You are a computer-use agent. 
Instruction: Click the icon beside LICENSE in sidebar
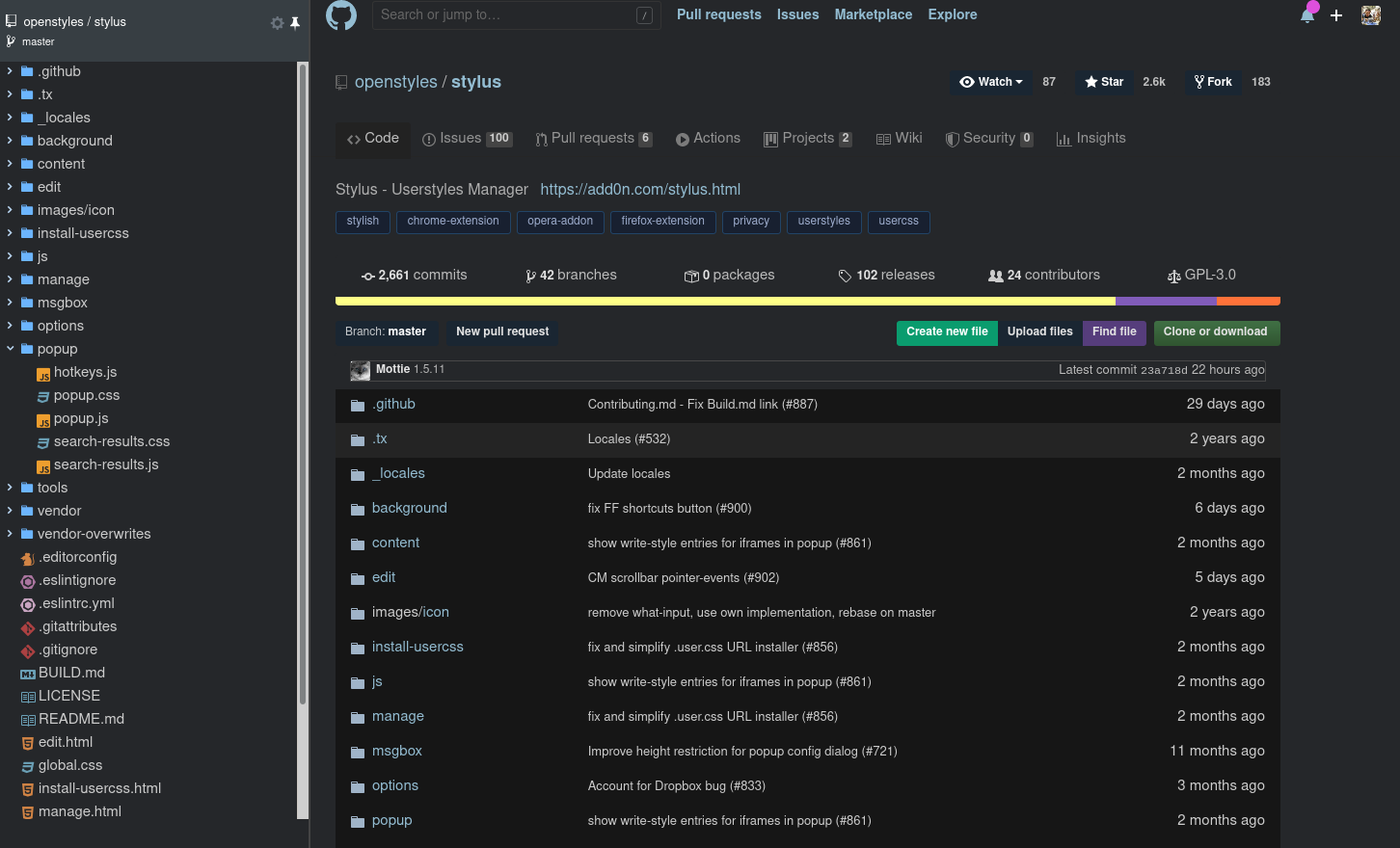28,697
